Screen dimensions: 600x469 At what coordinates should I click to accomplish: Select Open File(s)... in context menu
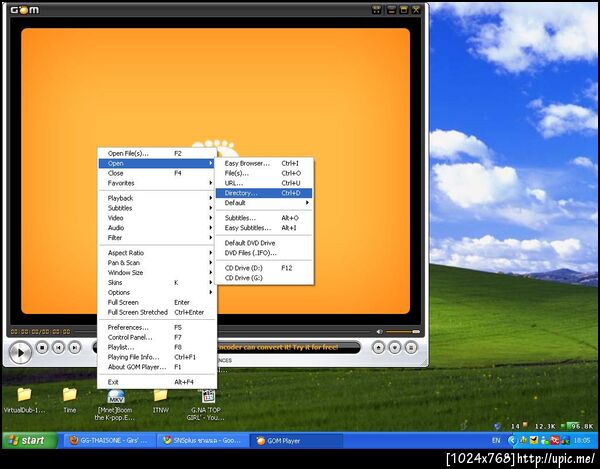point(157,153)
